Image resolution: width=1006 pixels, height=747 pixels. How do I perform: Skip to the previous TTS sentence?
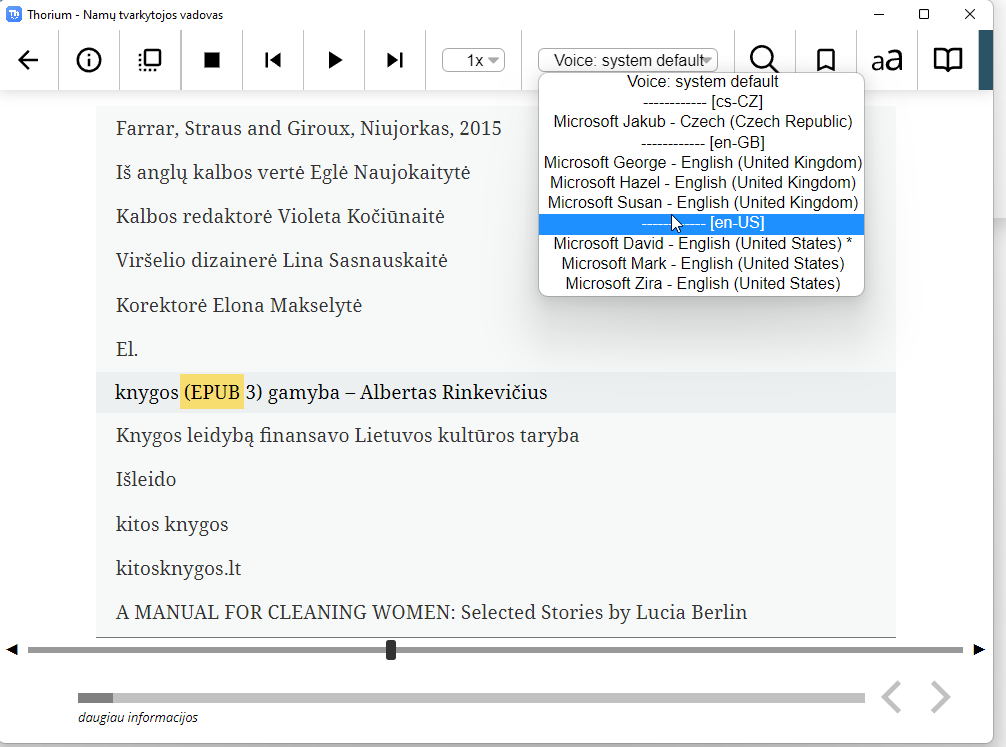tap(272, 60)
